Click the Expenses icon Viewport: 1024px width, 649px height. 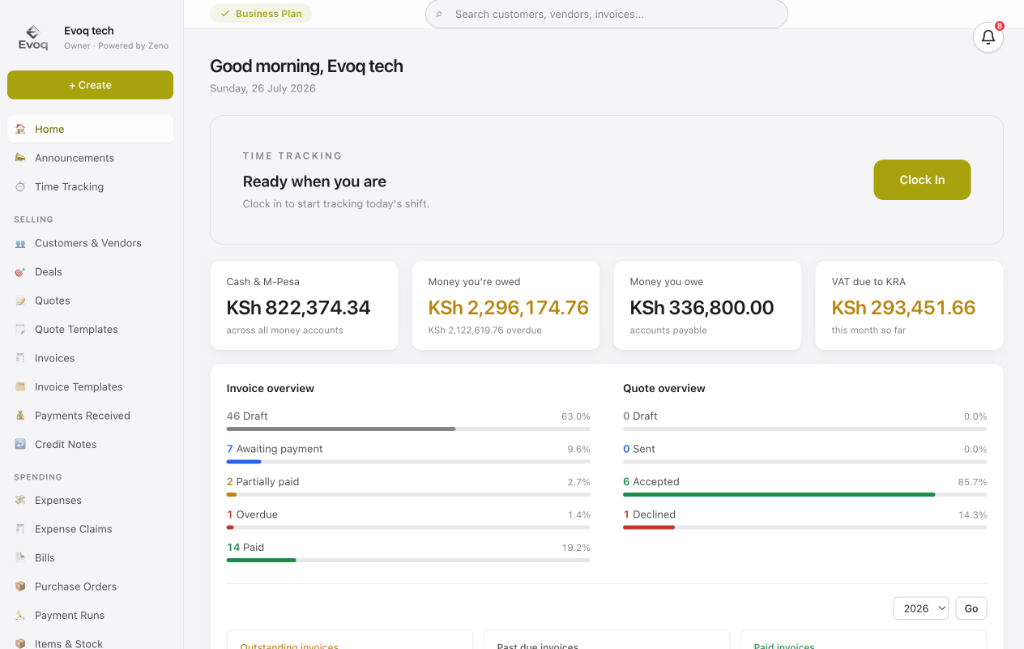20,500
